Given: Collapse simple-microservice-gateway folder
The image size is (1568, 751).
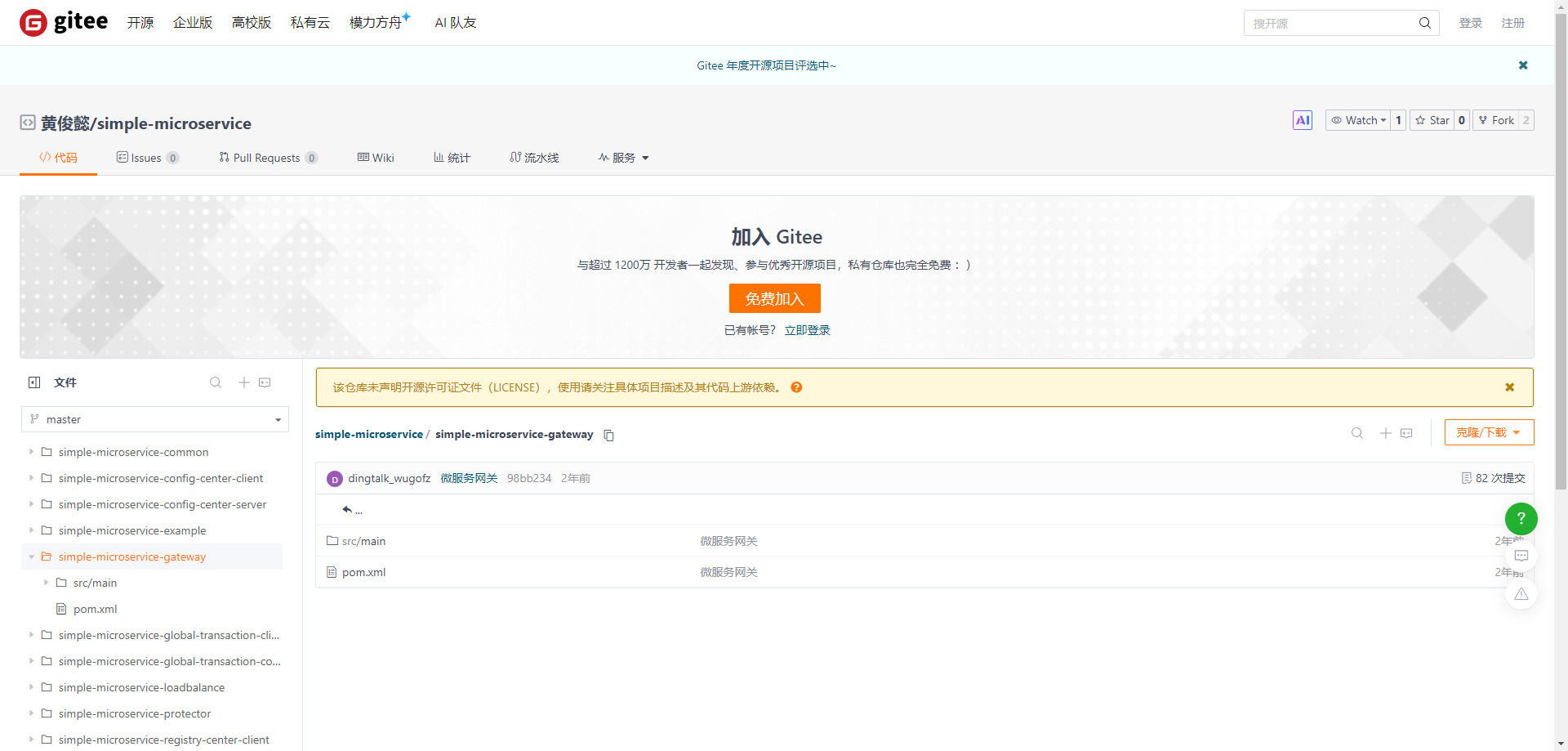Looking at the screenshot, I should click(31, 557).
